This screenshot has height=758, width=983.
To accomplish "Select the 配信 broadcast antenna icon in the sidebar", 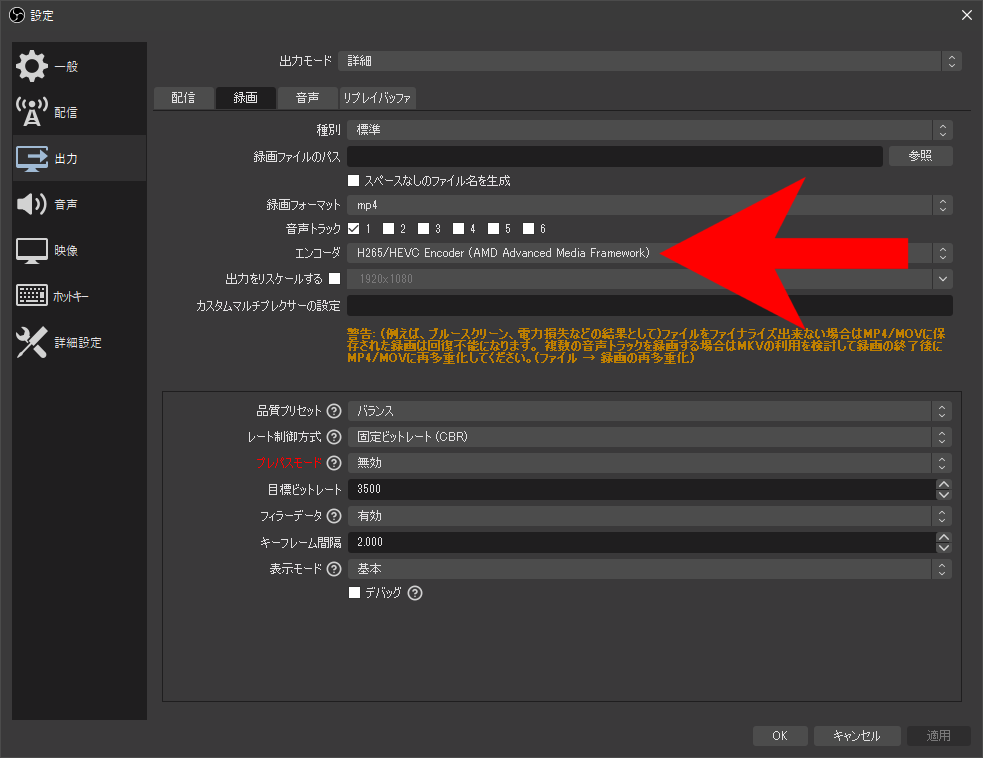I will click(x=31, y=112).
